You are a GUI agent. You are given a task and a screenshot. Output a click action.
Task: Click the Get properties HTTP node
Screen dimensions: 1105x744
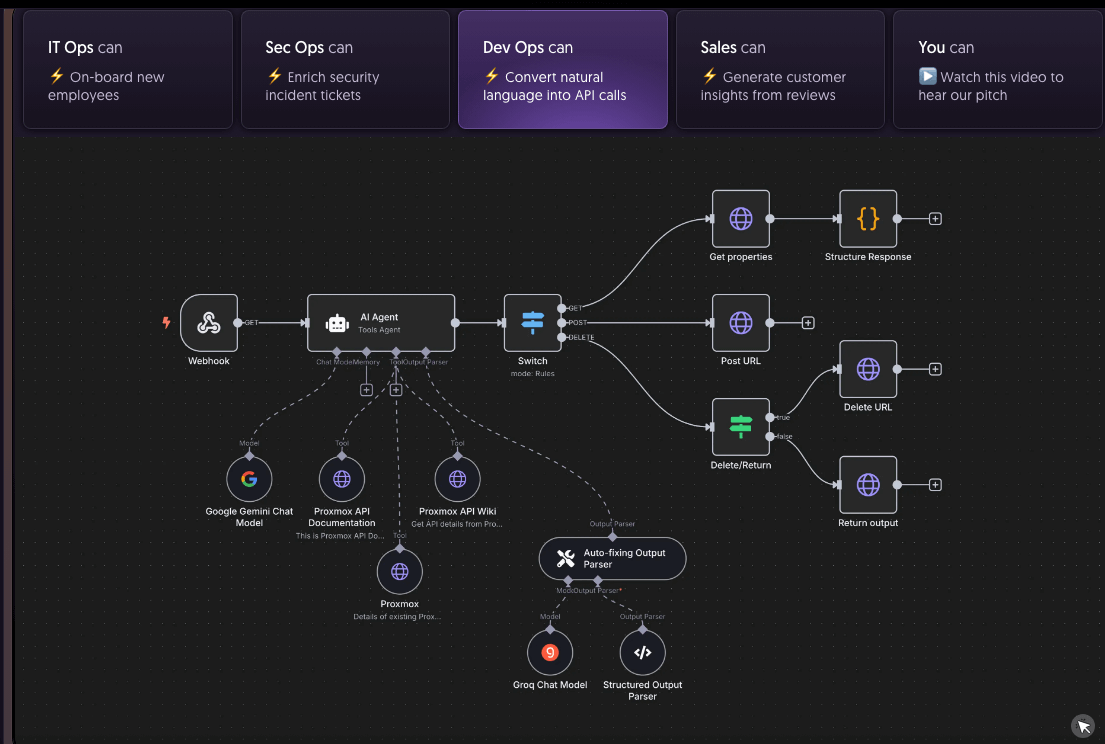(740, 219)
